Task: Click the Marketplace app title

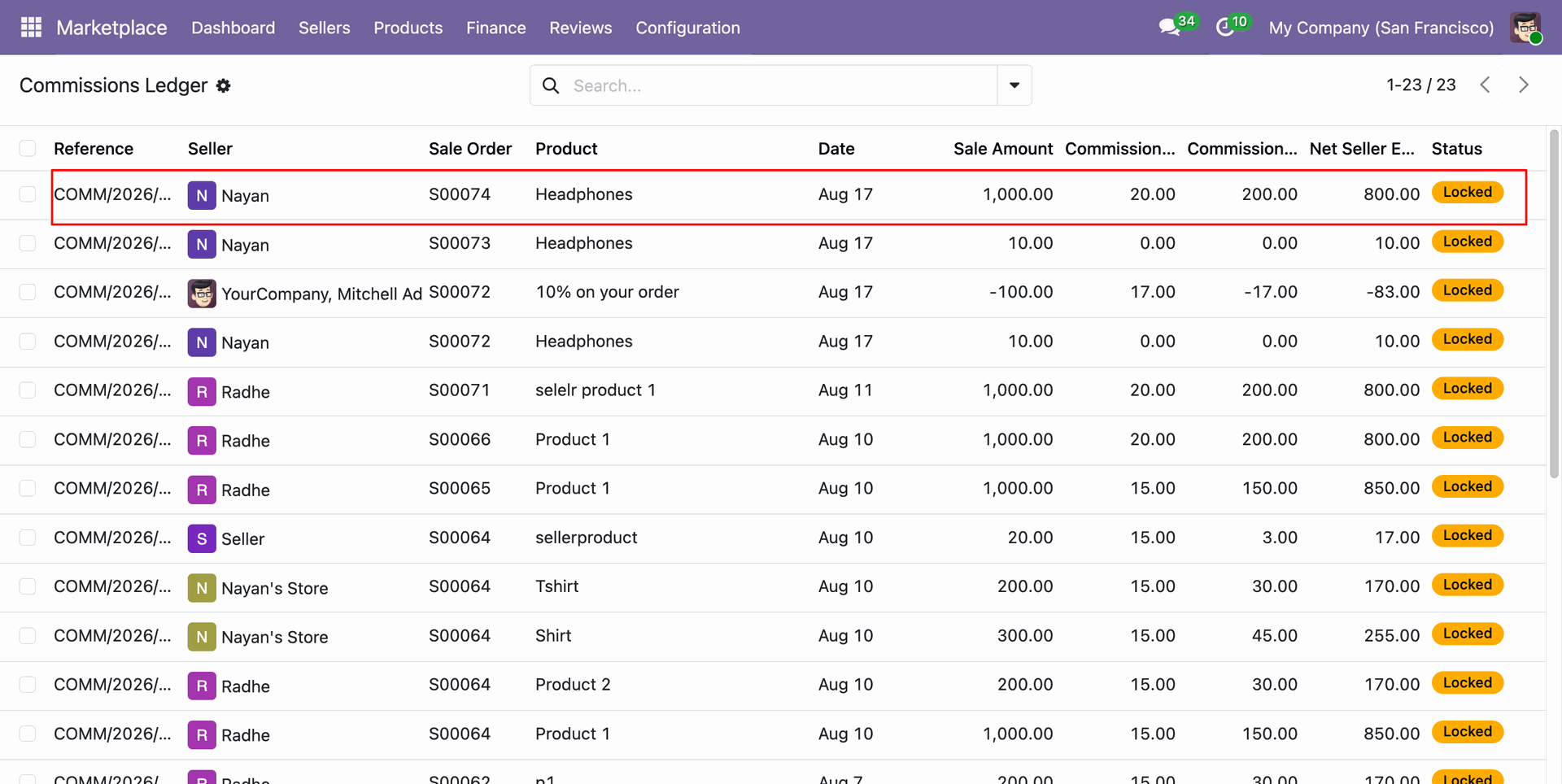Action: point(111,28)
